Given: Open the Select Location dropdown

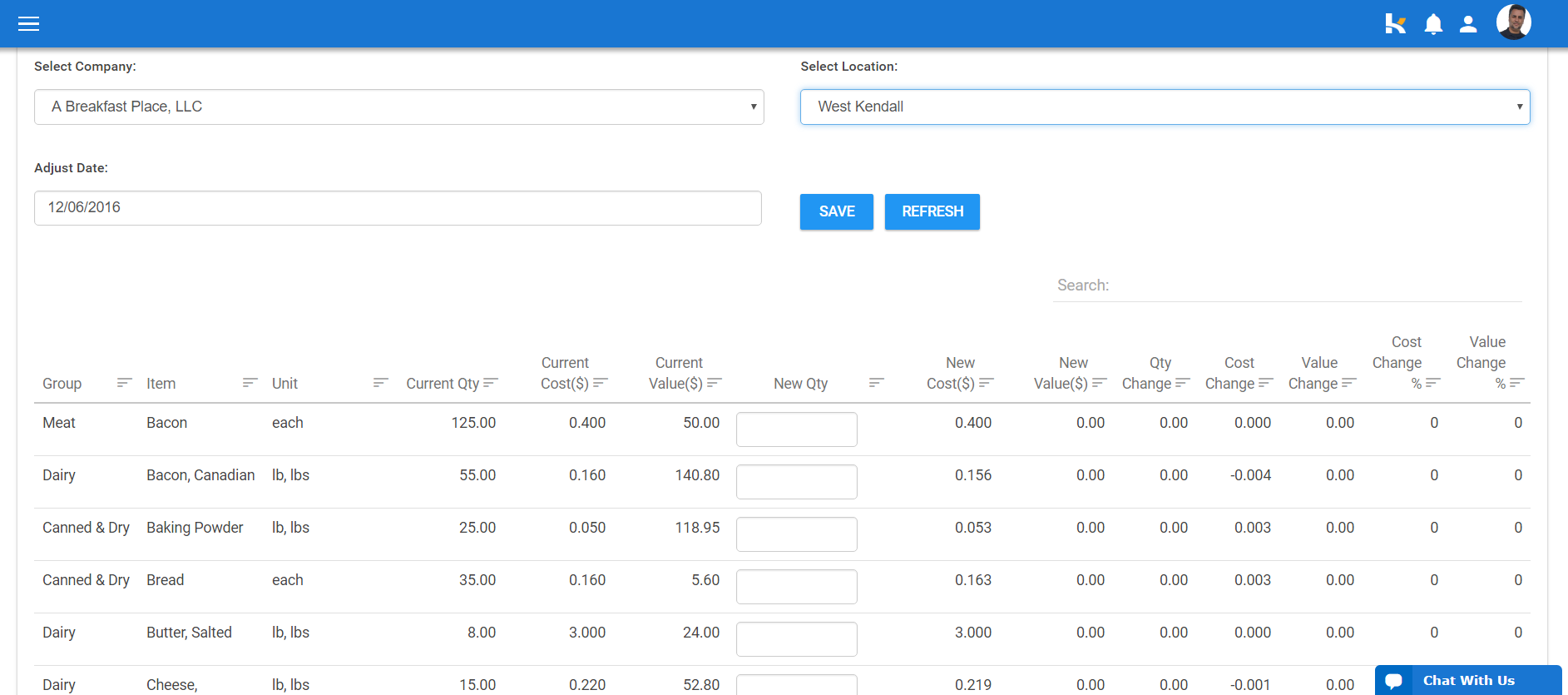Looking at the screenshot, I should click(1165, 107).
